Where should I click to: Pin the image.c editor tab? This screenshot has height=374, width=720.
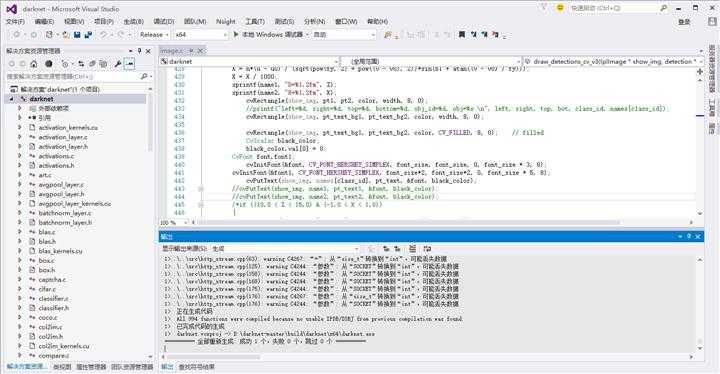(x=191, y=51)
